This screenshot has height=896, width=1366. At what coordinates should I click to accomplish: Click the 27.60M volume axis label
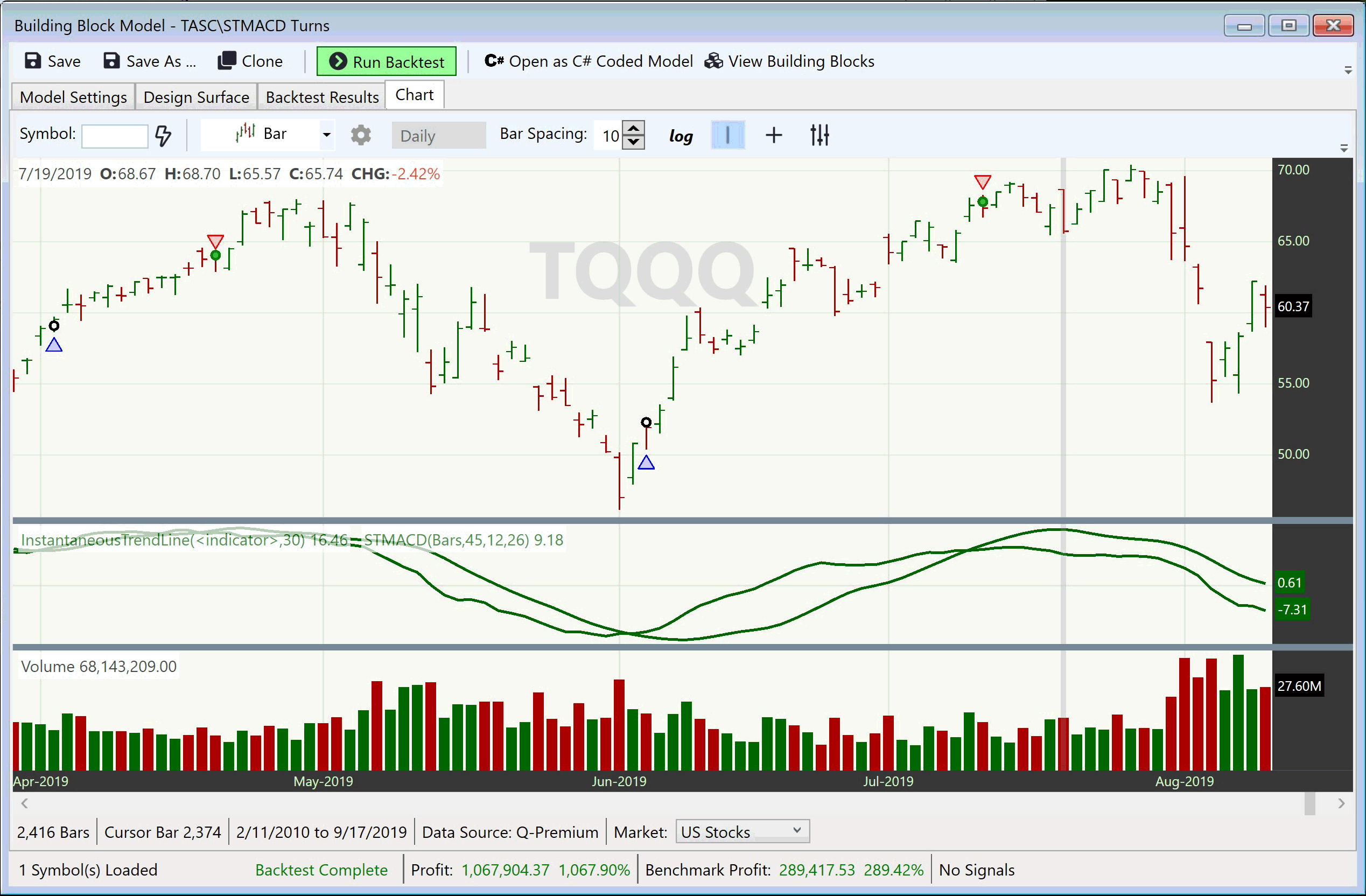pos(1299,686)
